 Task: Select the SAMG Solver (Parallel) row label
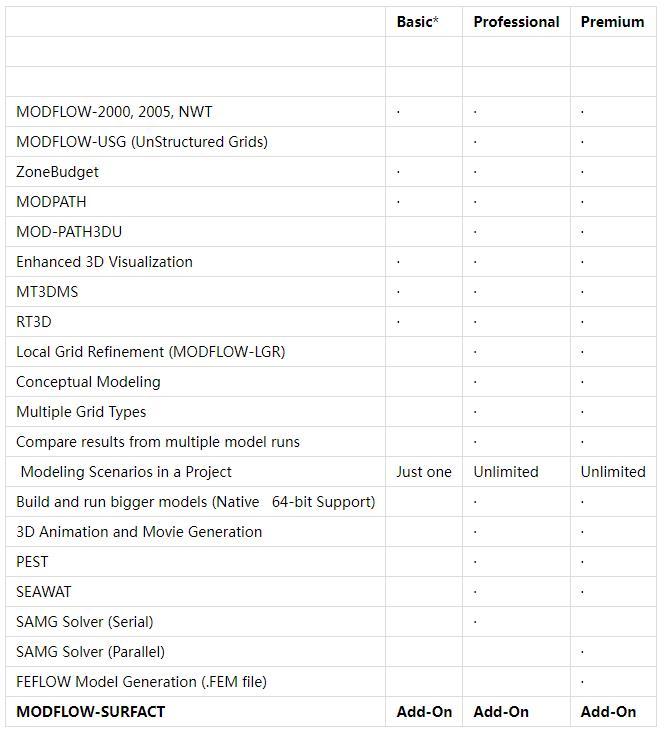pyautogui.click(x=90, y=652)
